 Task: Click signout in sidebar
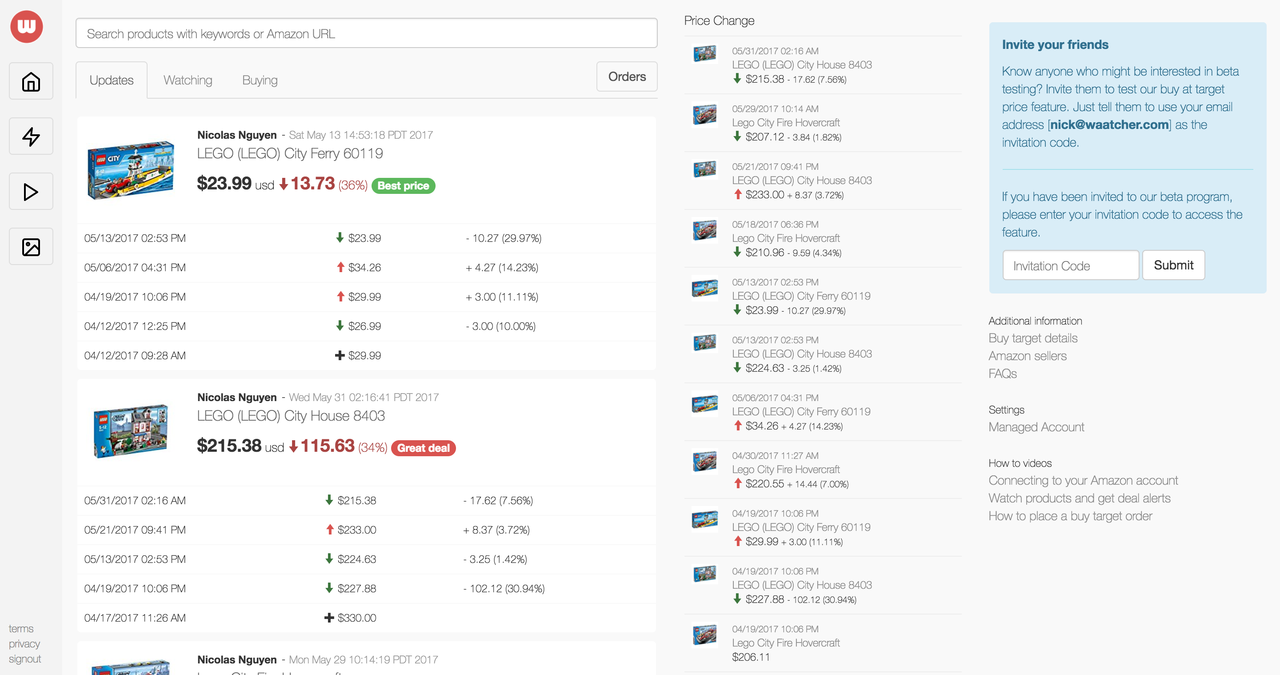pyautogui.click(x=25, y=659)
